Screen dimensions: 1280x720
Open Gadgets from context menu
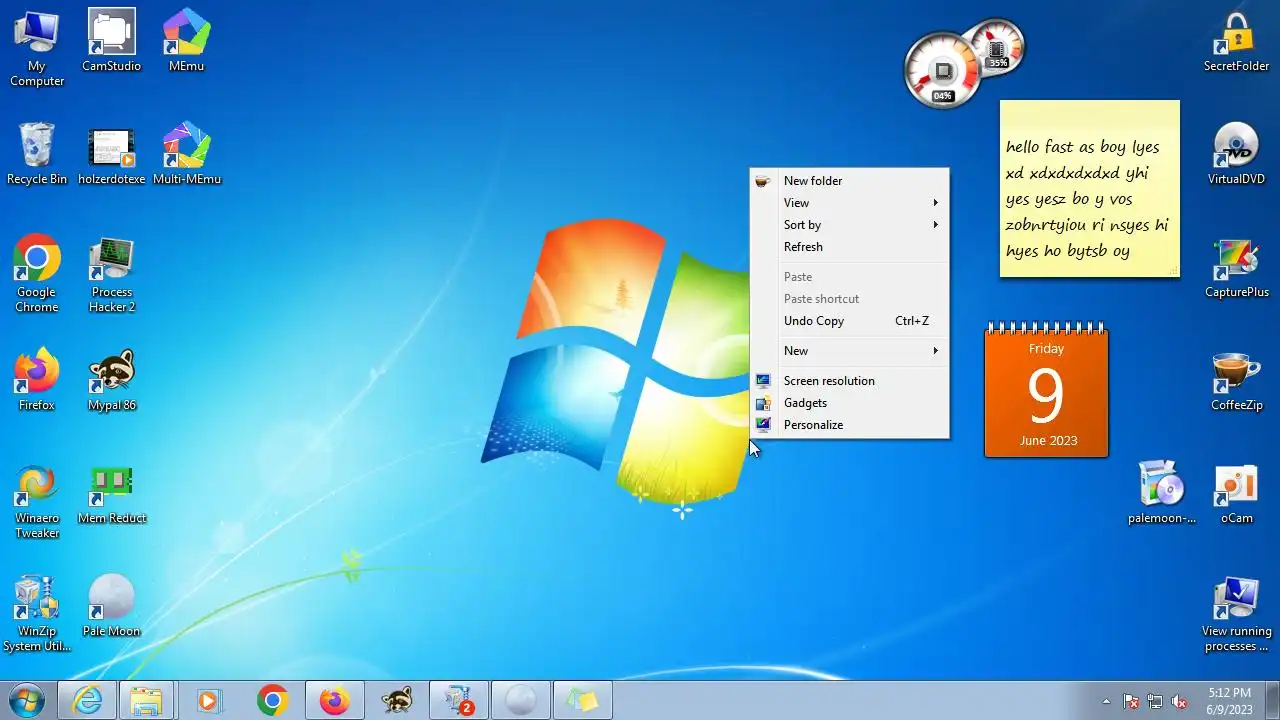(849, 403)
